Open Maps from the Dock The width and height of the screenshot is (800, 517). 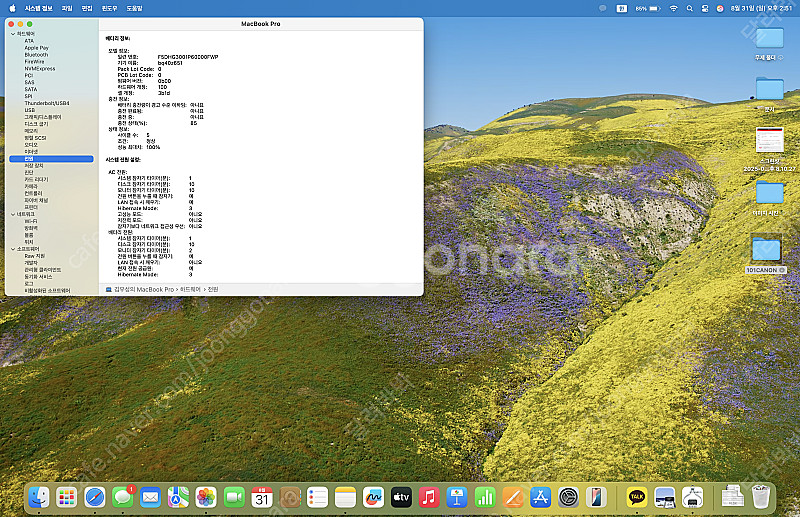point(178,497)
